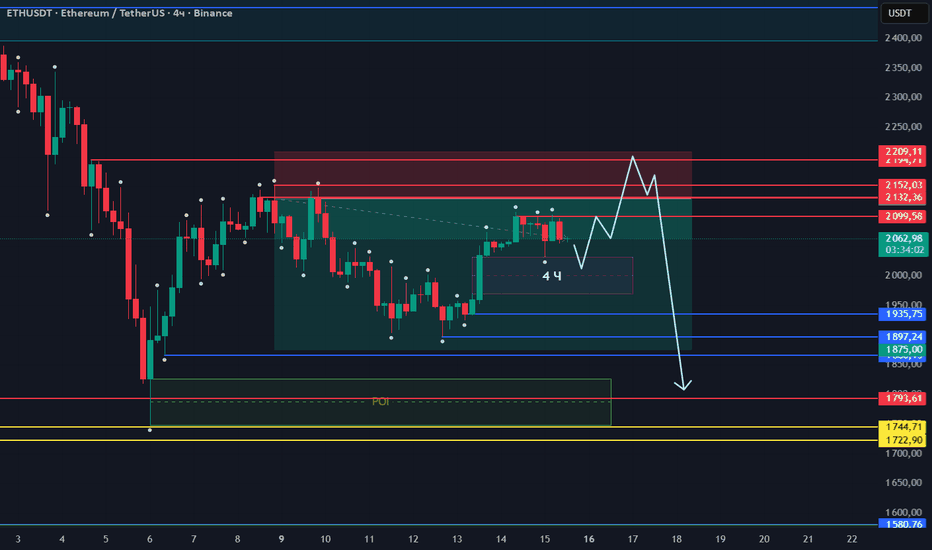Click date 12 on the time axis
This screenshot has width=932, height=550.
(413, 539)
